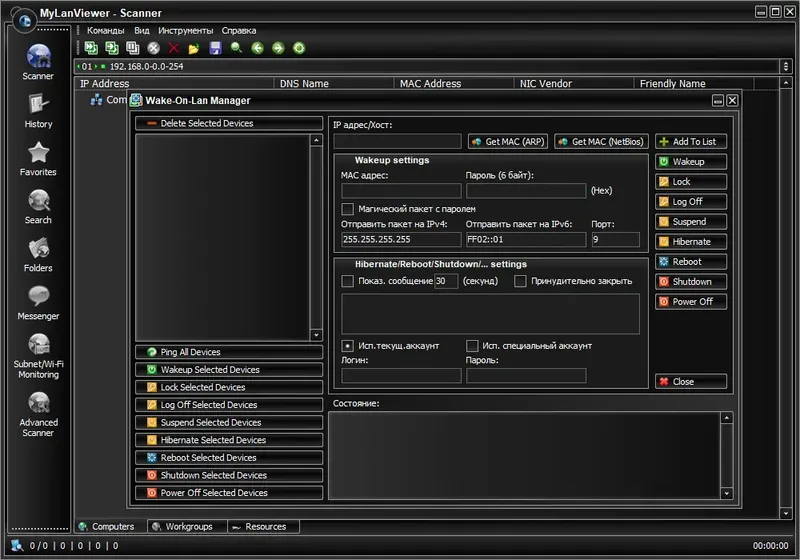Click the Shutdown button on the right

pyautogui.click(x=691, y=282)
